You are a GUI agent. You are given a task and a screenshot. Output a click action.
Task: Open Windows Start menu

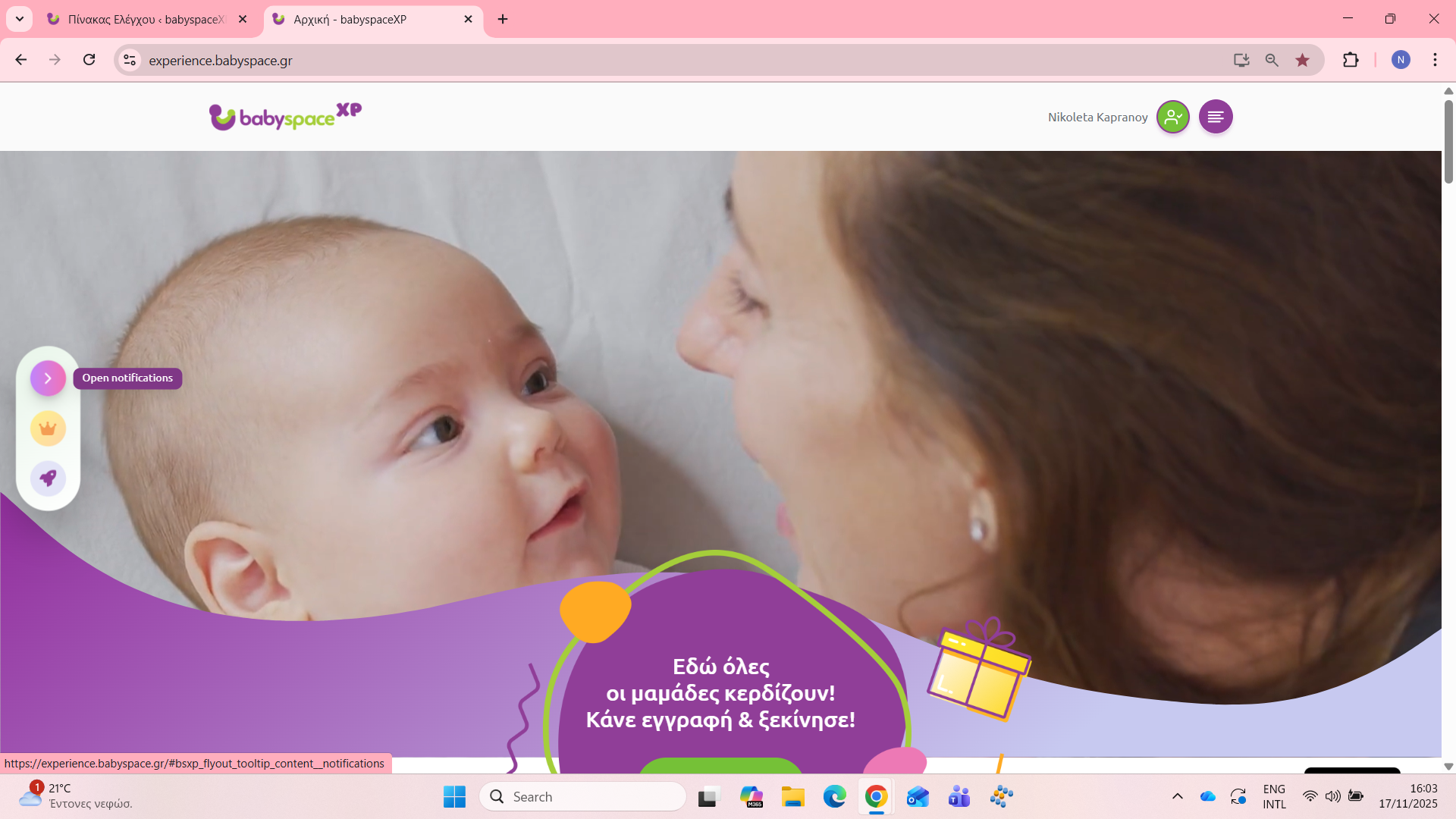454,796
